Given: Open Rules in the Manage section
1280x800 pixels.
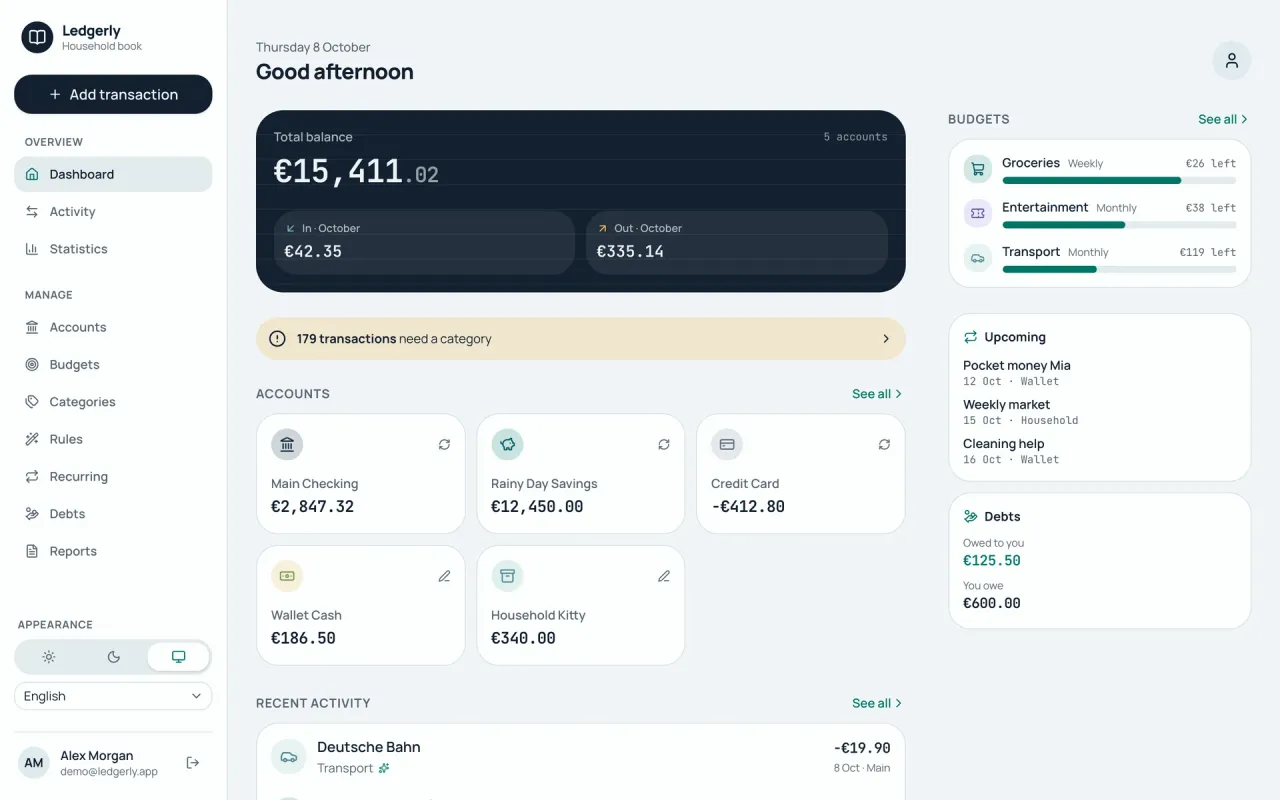Looking at the screenshot, I should tap(113, 439).
